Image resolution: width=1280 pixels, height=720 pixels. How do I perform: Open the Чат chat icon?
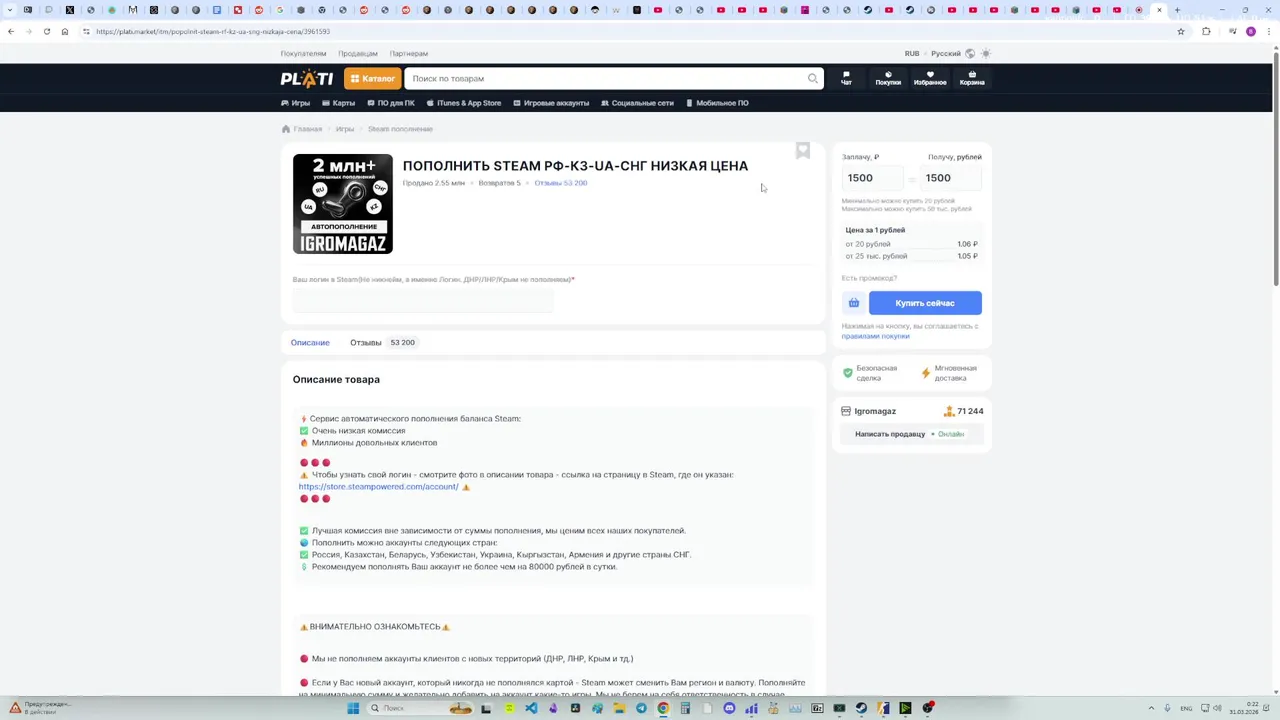pyautogui.click(x=846, y=78)
